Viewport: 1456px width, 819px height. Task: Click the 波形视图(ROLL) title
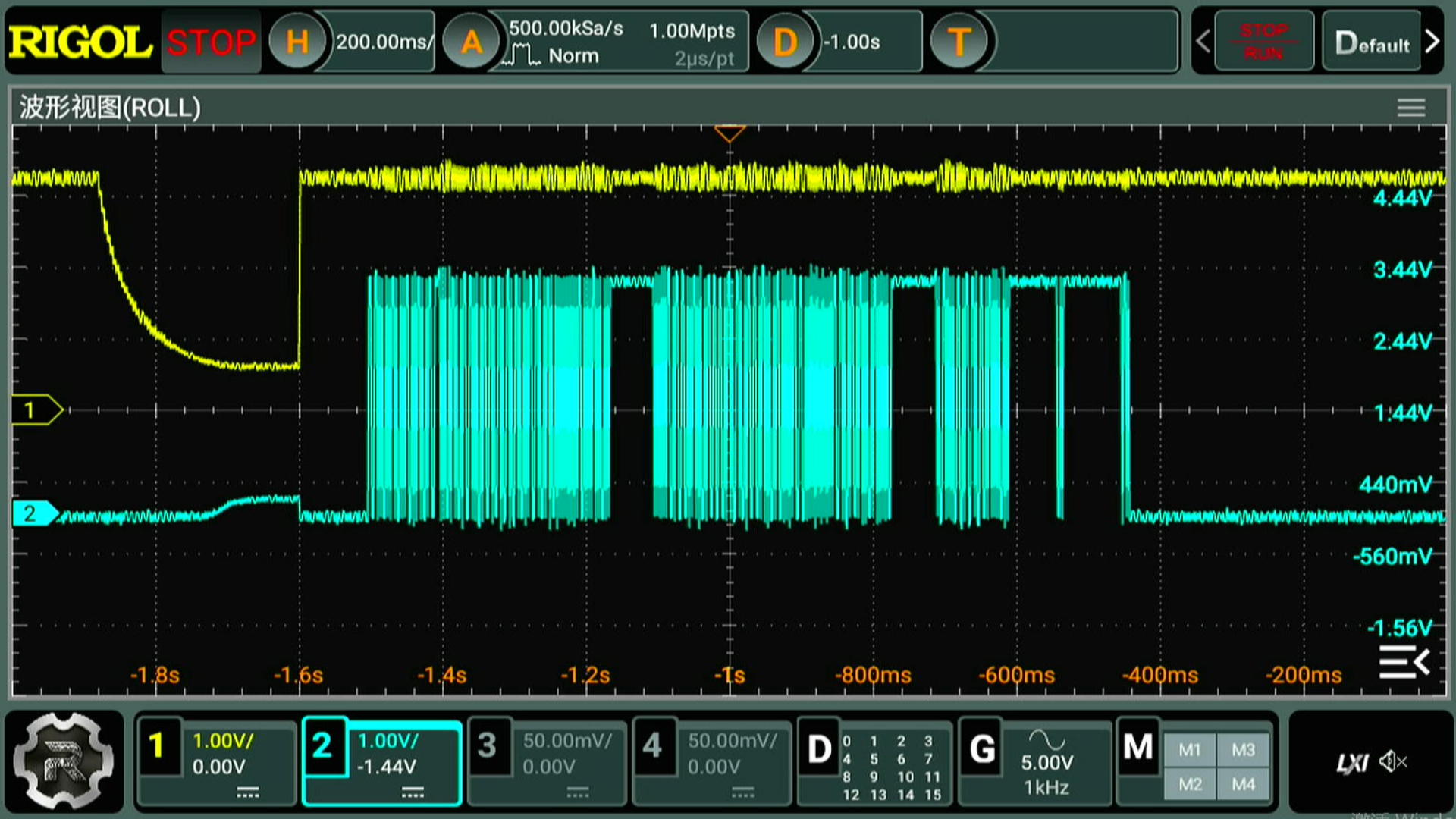tap(110, 108)
